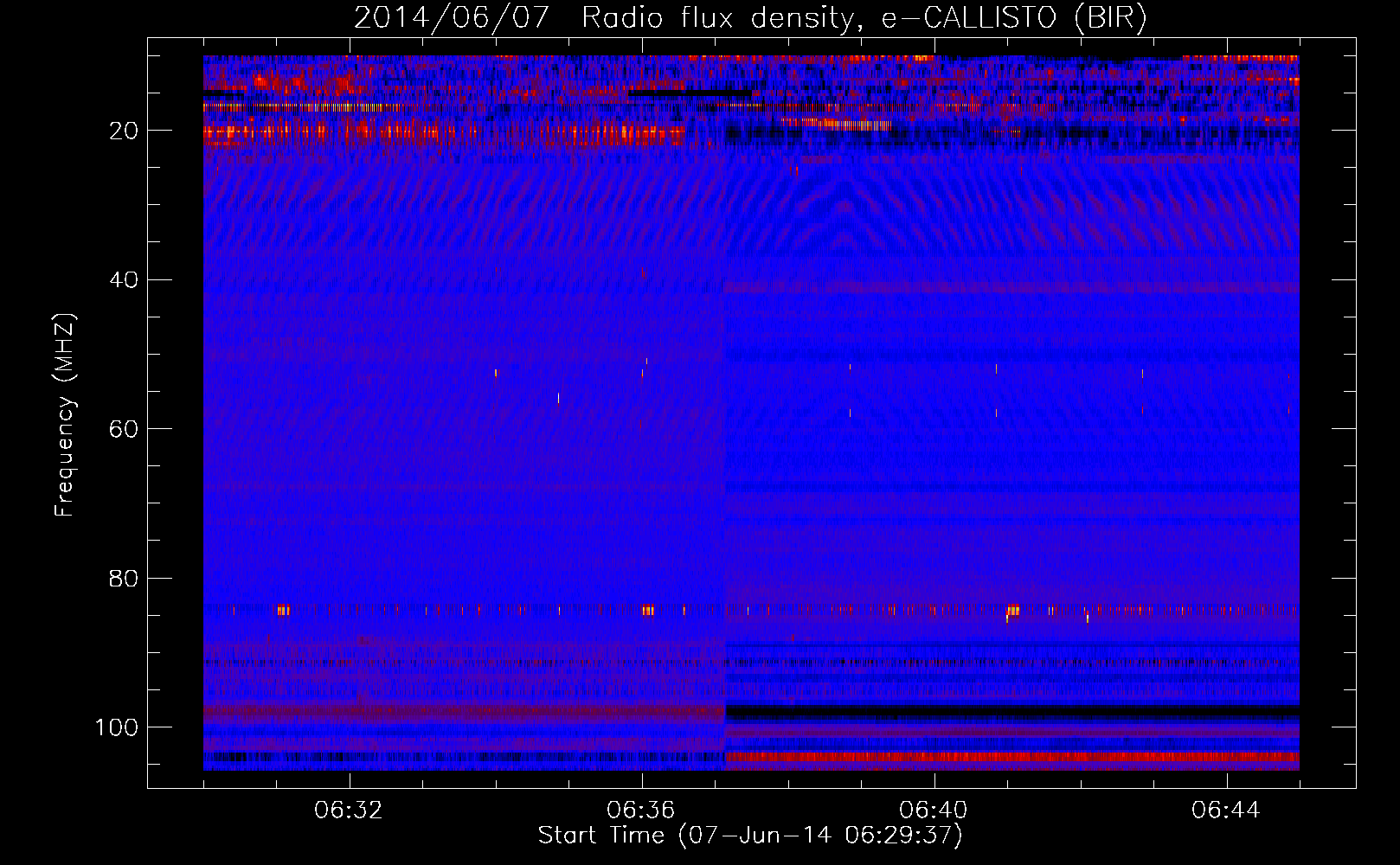Click the black band just above 100 MHz
1400x865 pixels.
coord(1011,711)
